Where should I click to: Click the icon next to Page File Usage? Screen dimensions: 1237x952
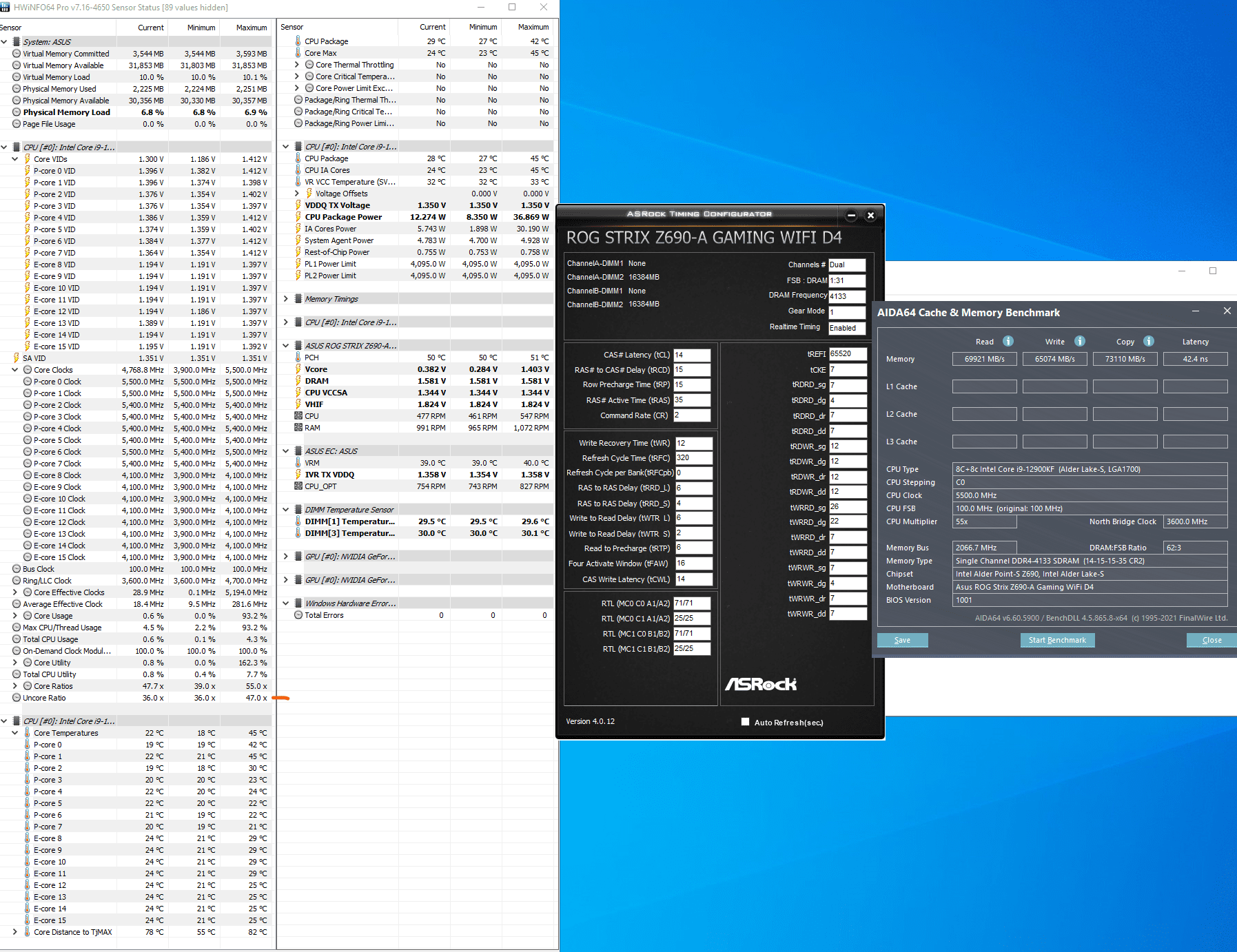[x=17, y=124]
